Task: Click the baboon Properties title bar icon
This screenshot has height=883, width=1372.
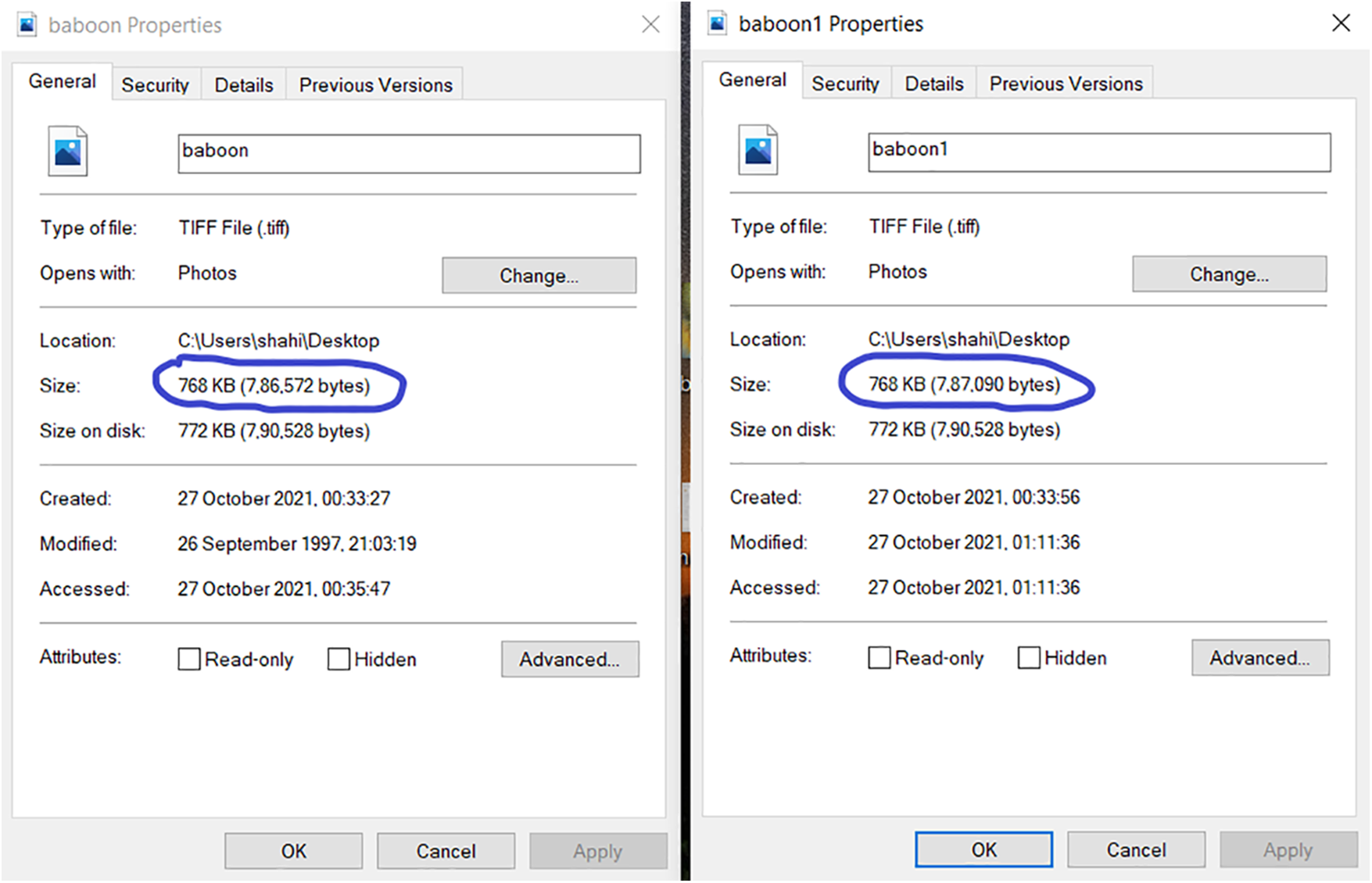Action: coord(27,25)
